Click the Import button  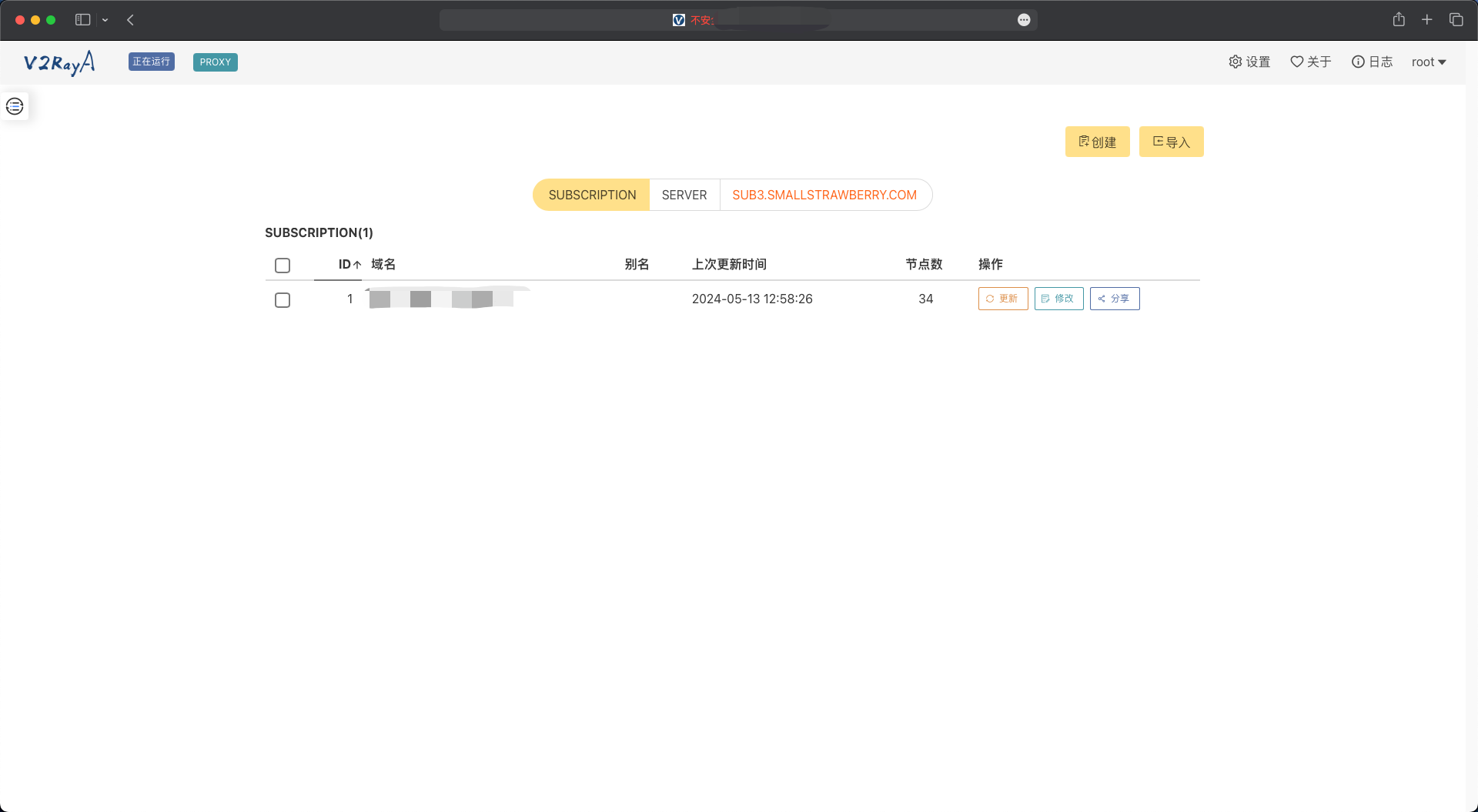click(1171, 142)
